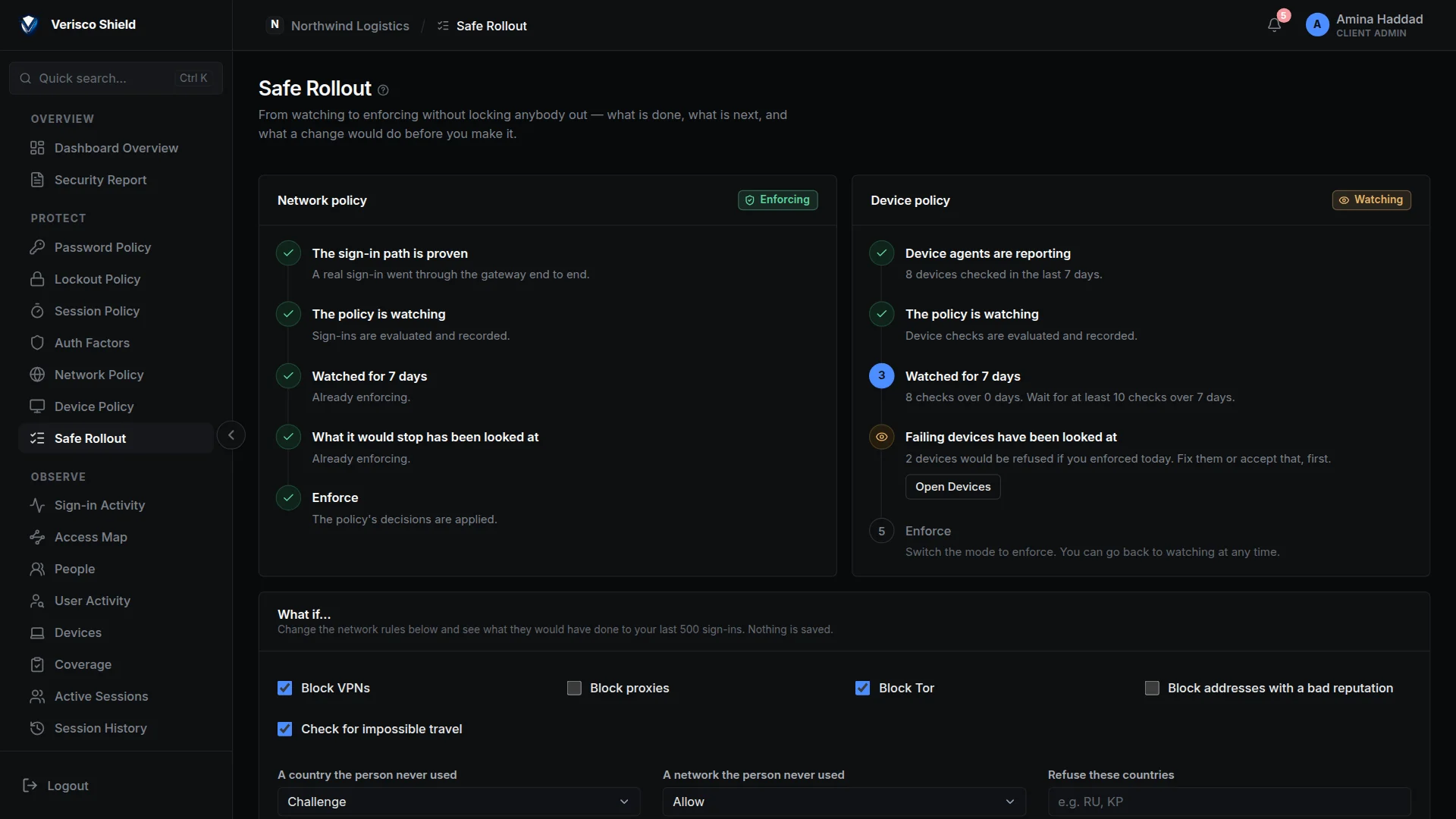Image resolution: width=1456 pixels, height=819 pixels.
Task: Click the Logout arrow icon
Action: pyautogui.click(x=30, y=786)
